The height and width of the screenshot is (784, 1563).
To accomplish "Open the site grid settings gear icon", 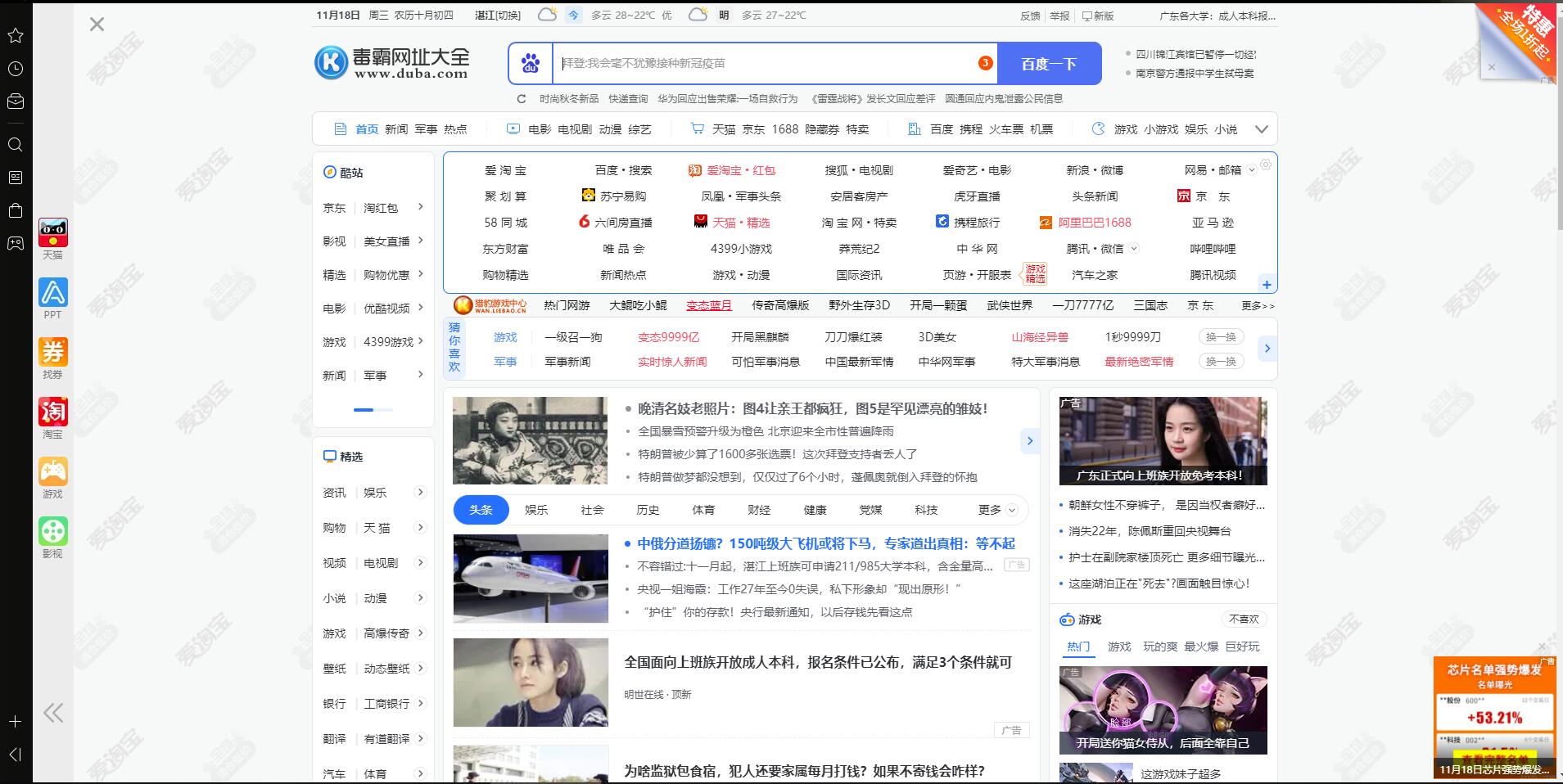I will pos(1266,164).
